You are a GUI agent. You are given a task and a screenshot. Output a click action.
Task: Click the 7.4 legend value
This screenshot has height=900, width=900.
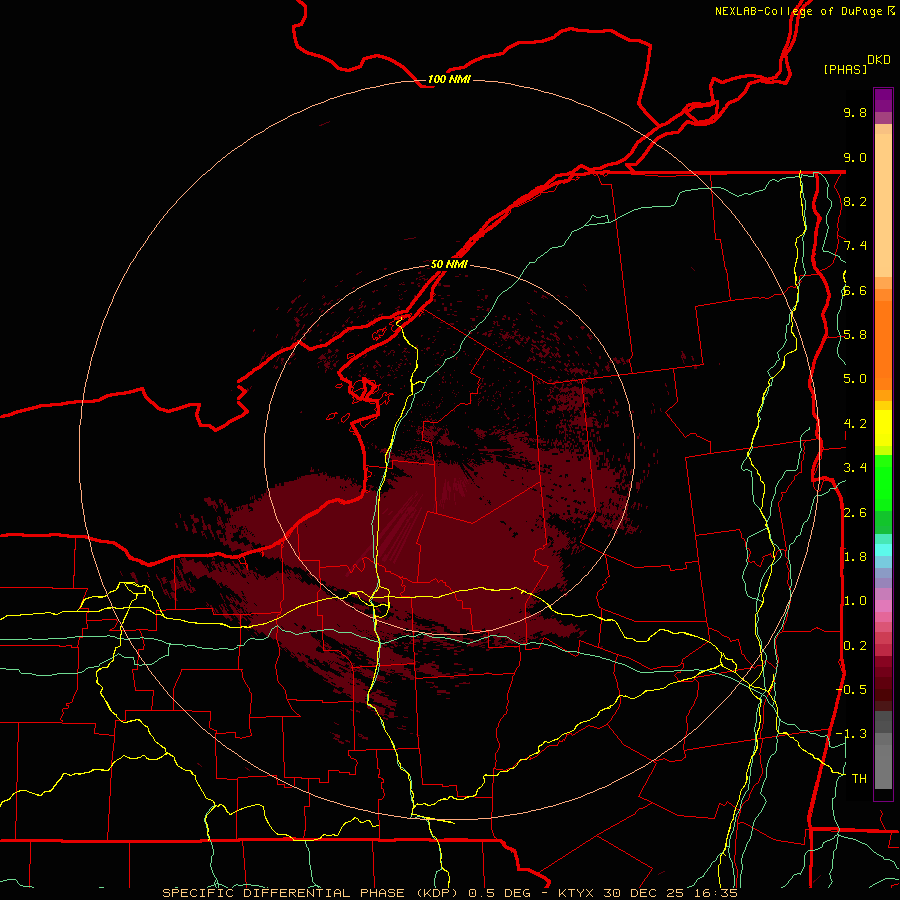click(x=855, y=246)
